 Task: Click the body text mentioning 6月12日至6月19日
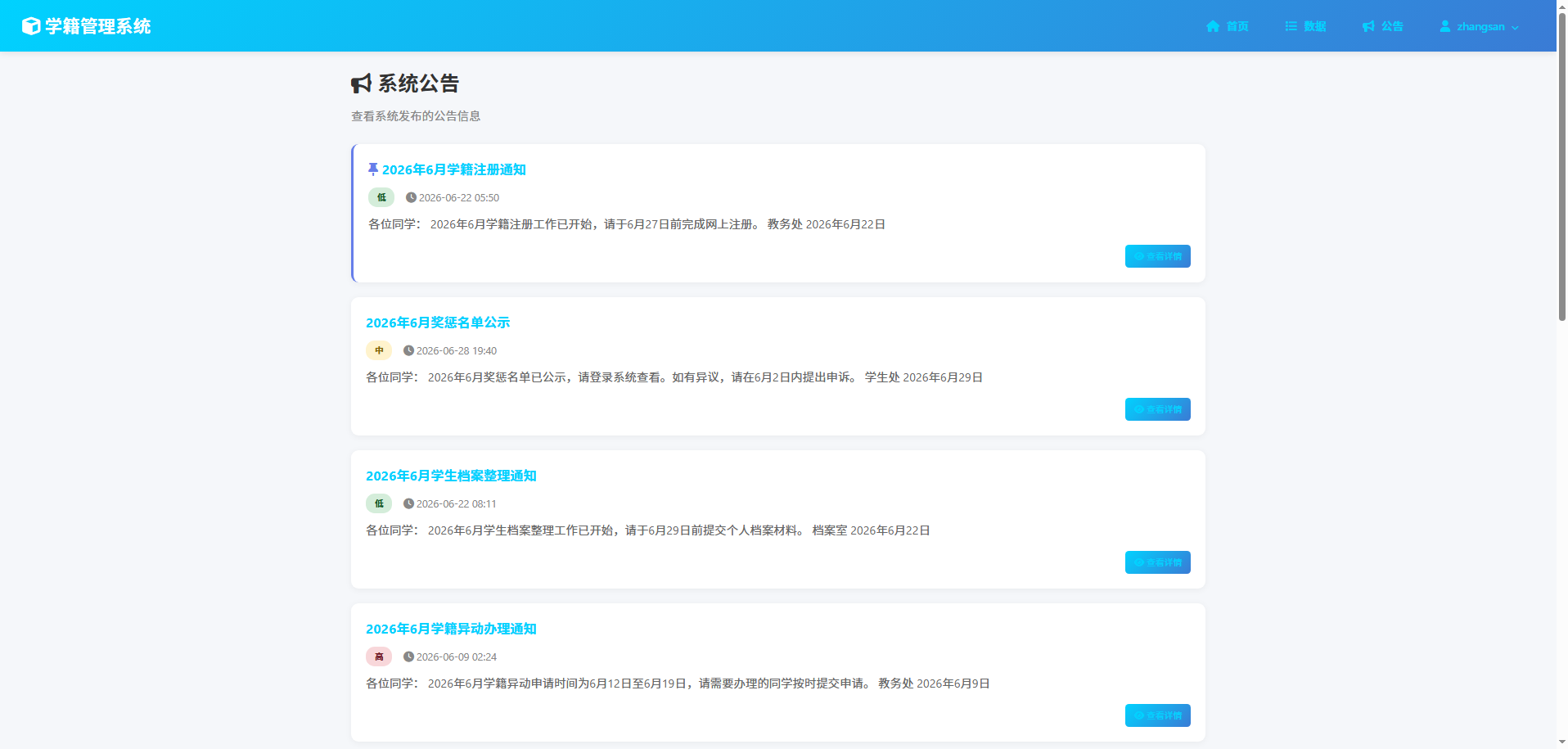click(x=678, y=684)
